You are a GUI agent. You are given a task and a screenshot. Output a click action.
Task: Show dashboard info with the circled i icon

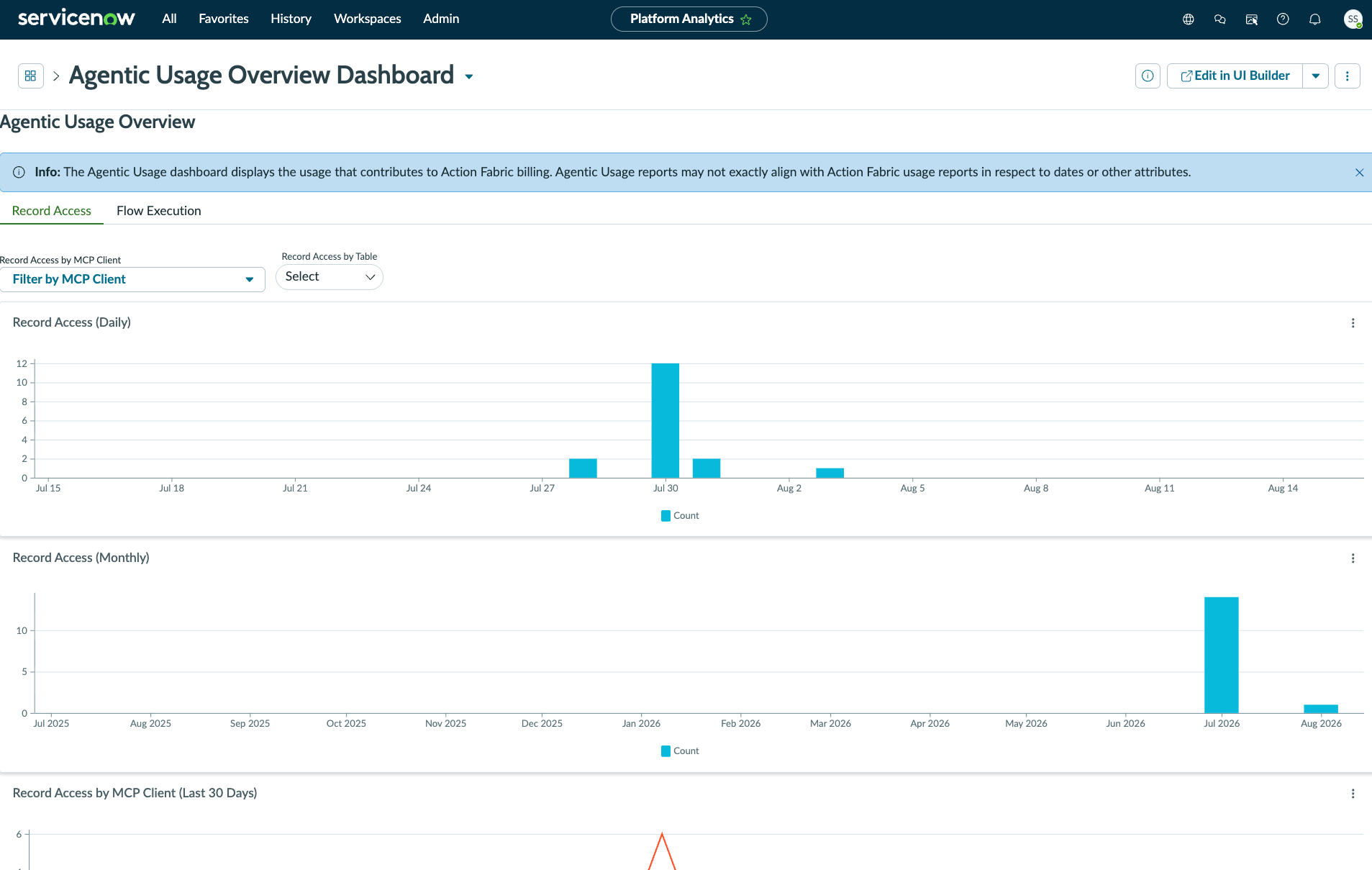pyautogui.click(x=1148, y=76)
